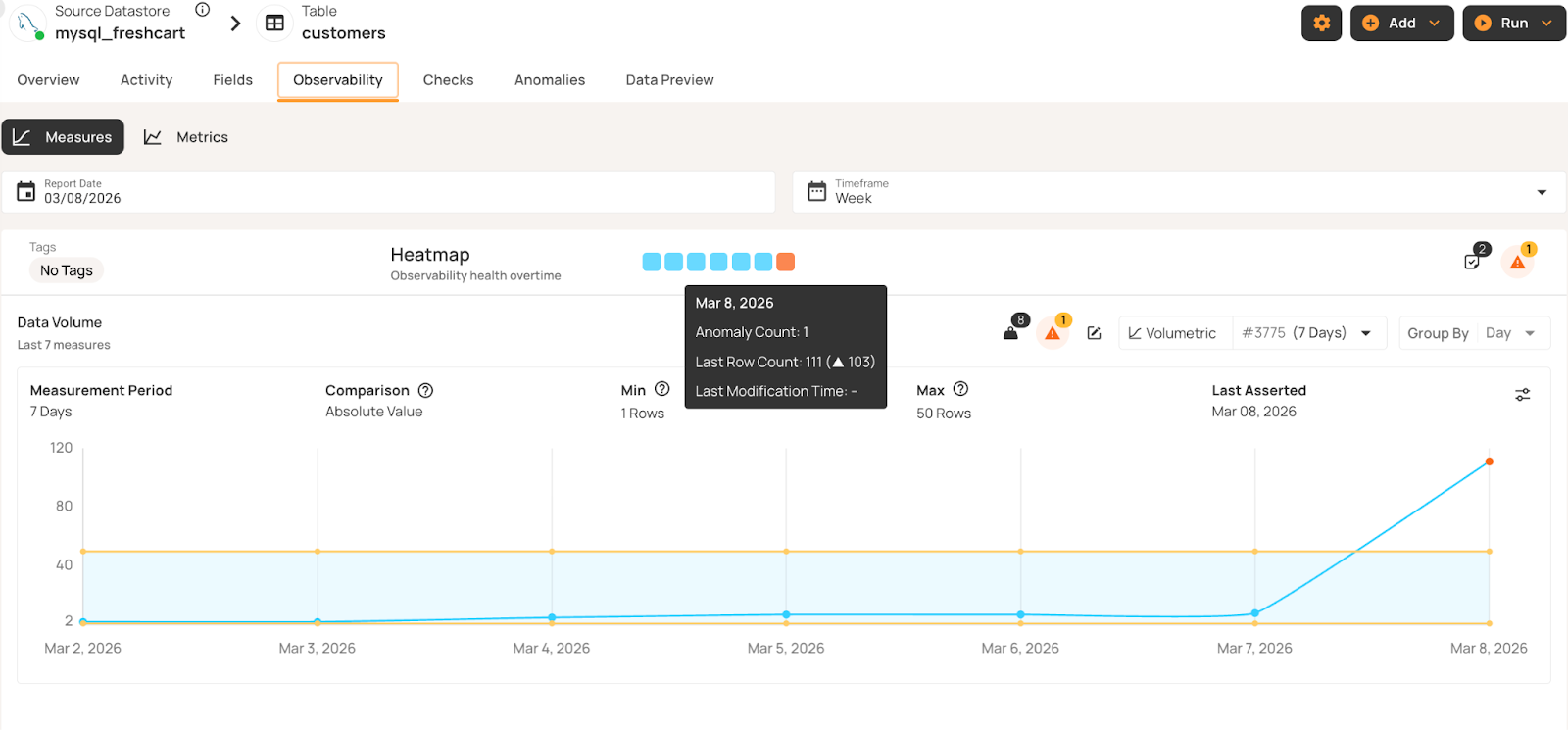Open the top anomaly warning icon near Heatmap
Viewport: 1568px width, 730px height.
click(x=1518, y=262)
